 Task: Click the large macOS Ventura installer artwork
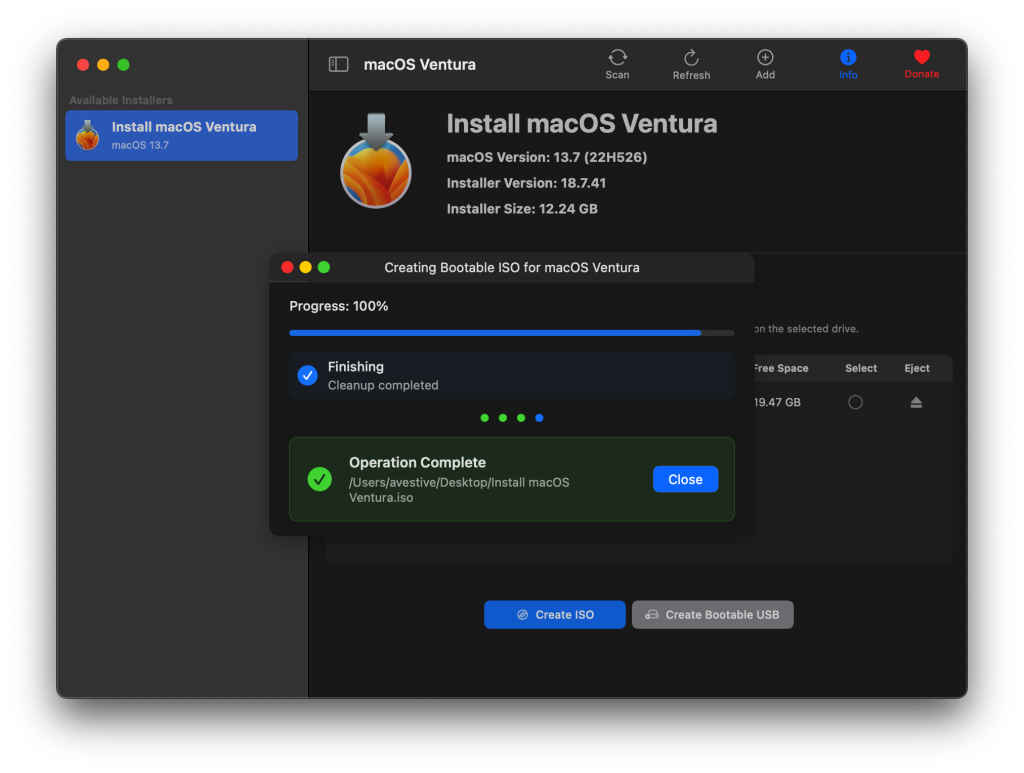point(376,161)
